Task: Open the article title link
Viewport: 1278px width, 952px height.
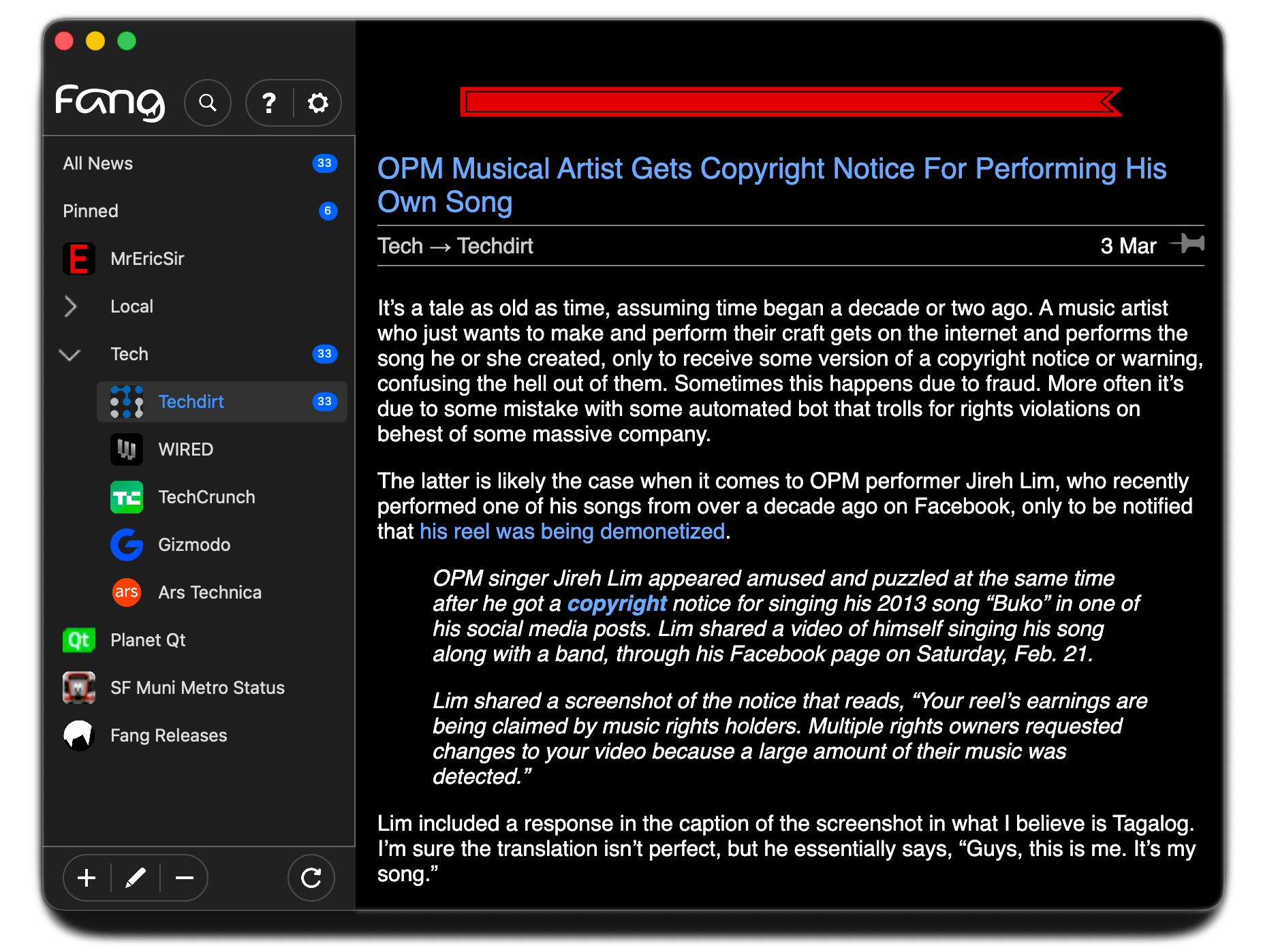Action: point(771,185)
